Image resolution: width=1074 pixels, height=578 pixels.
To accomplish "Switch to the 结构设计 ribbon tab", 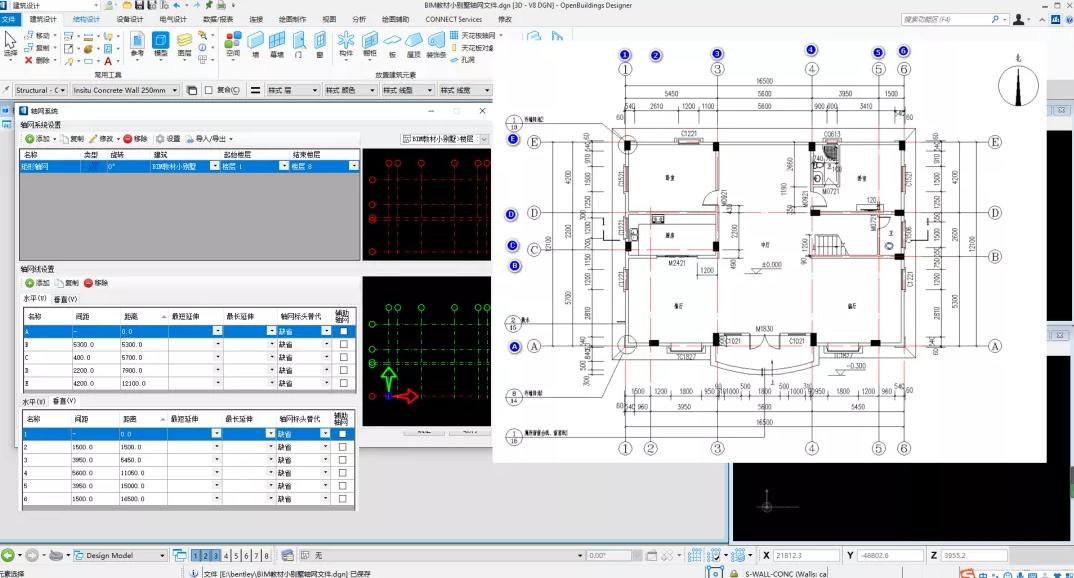I will click(x=86, y=19).
